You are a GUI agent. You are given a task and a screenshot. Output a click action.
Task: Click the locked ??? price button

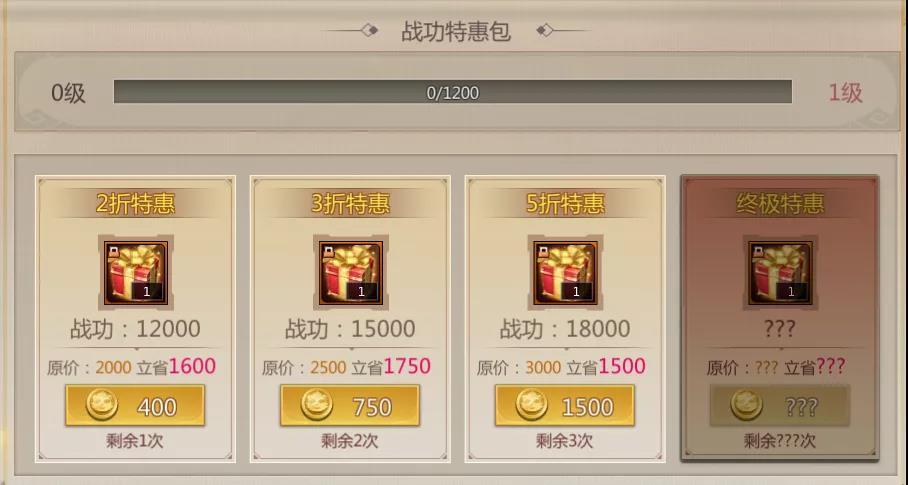[x=779, y=405]
